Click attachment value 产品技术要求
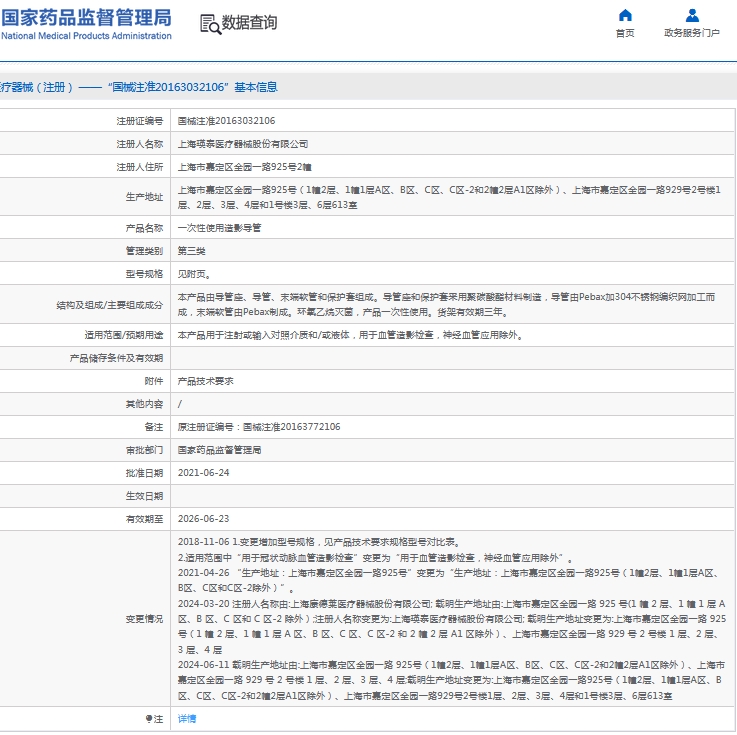The height and width of the screenshot is (735, 737). pos(205,381)
